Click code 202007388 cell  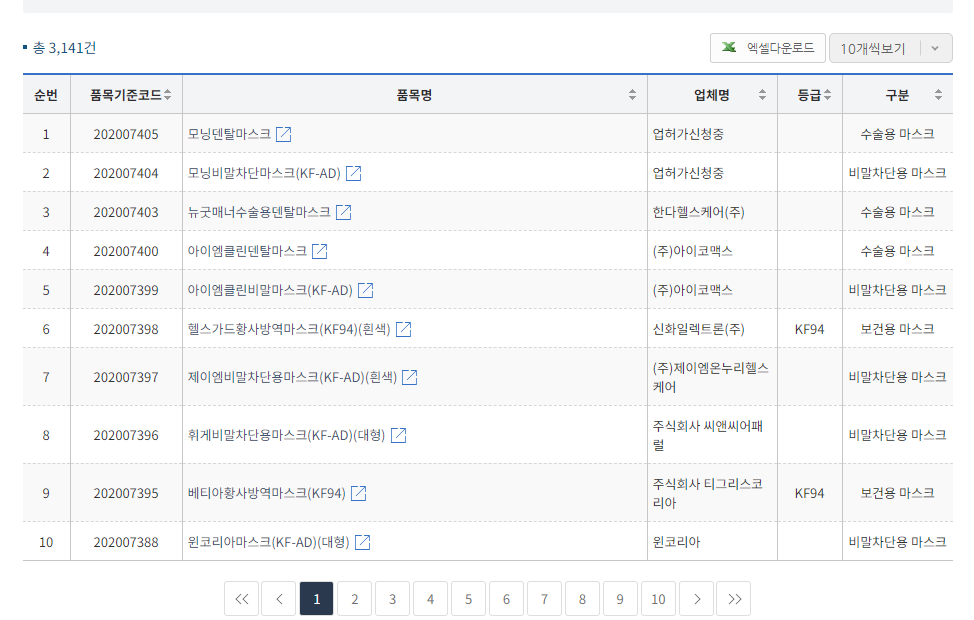(x=126, y=542)
